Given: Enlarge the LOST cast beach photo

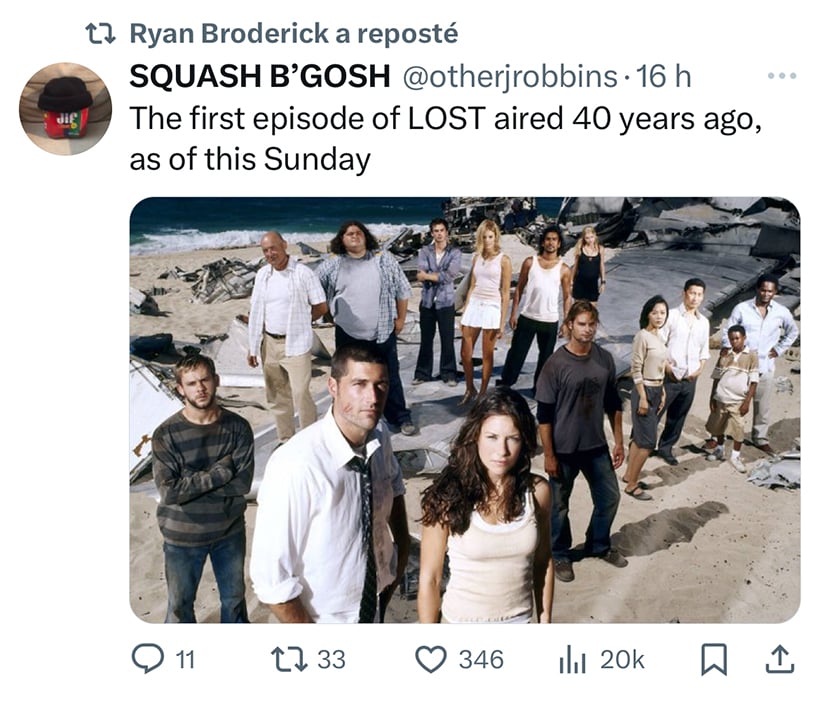Looking at the screenshot, I should [x=465, y=410].
